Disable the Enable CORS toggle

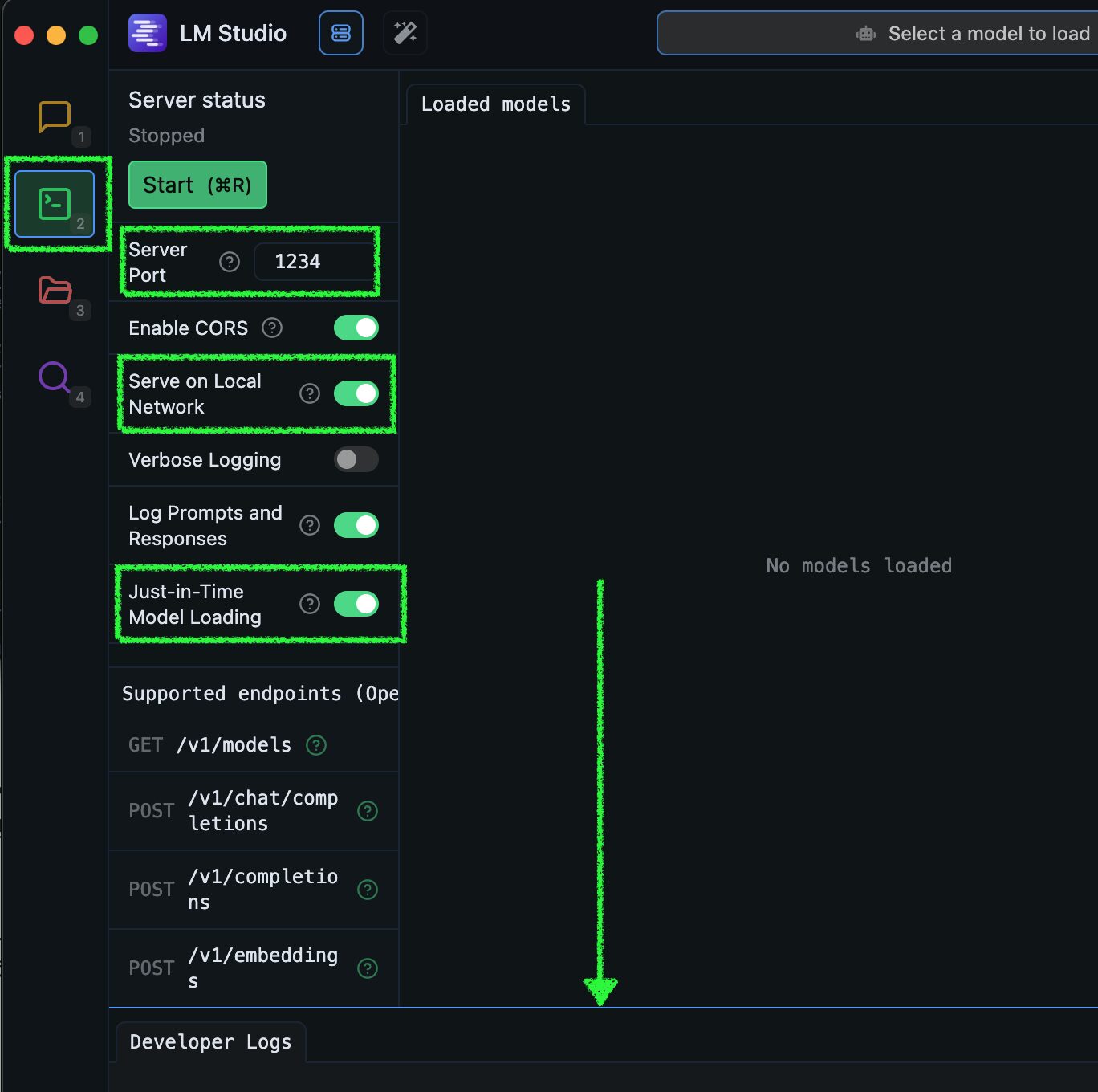pos(356,328)
